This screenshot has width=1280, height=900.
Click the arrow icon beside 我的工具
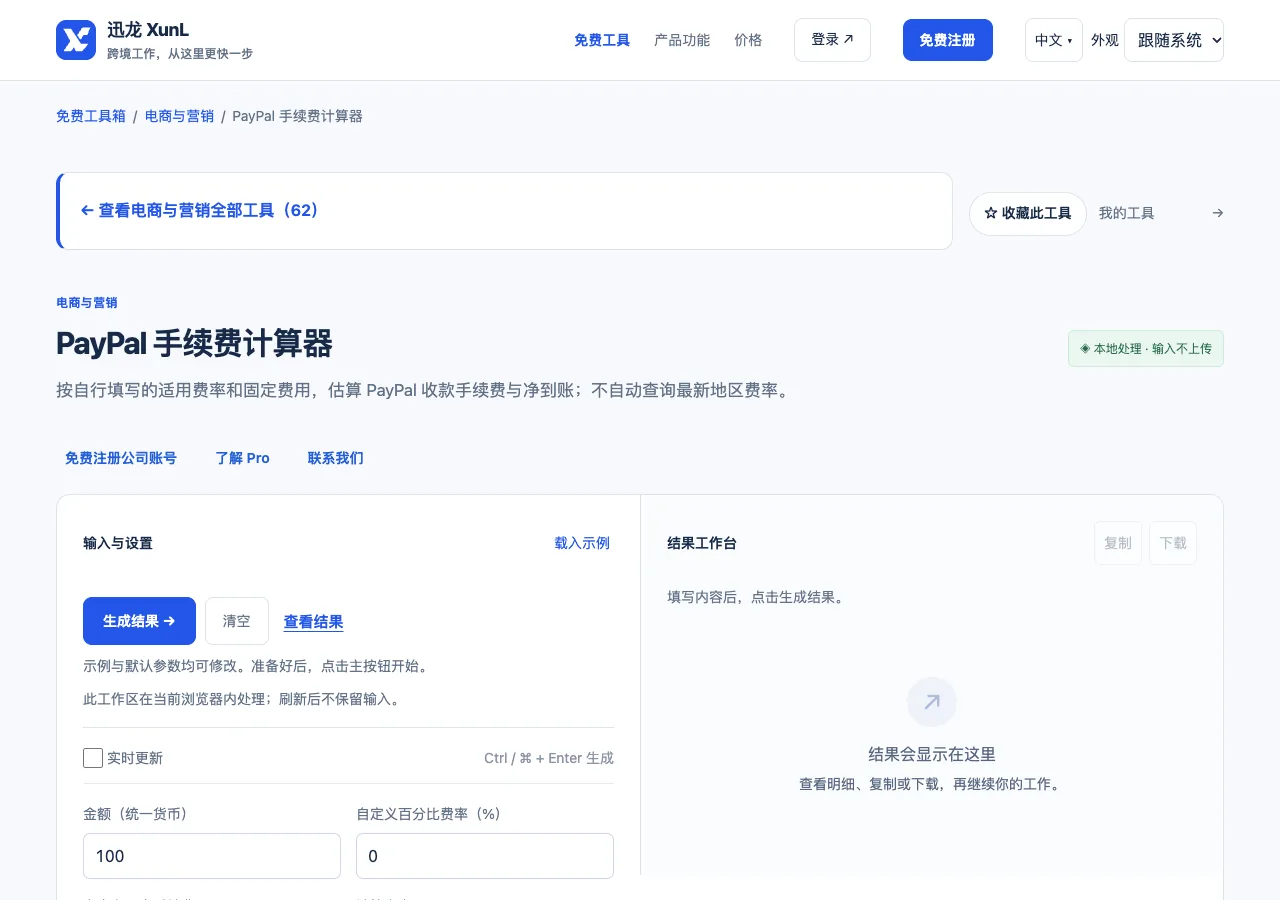coord(1217,213)
